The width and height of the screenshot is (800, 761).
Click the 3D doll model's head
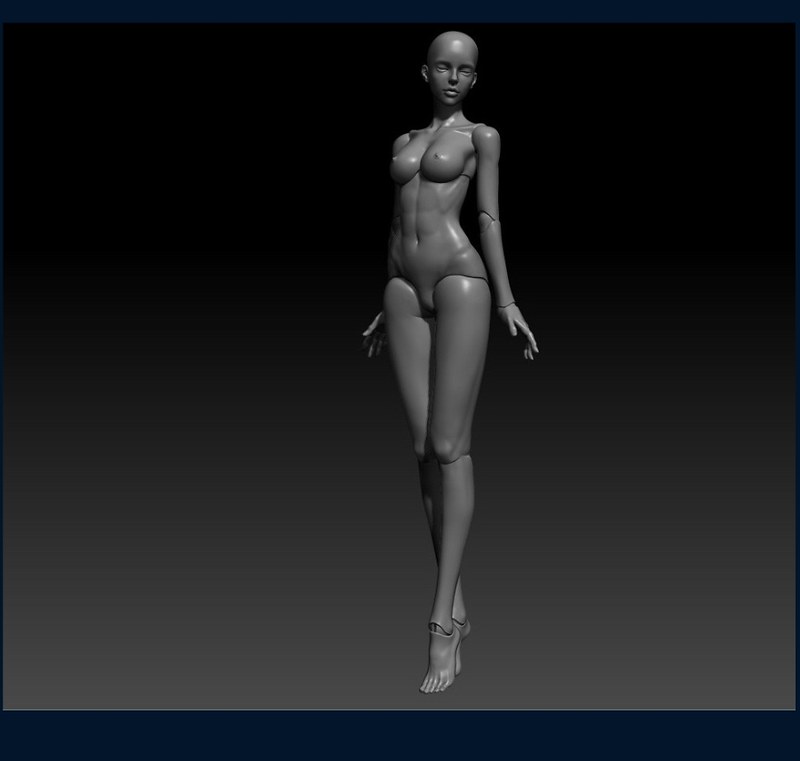coord(452,70)
